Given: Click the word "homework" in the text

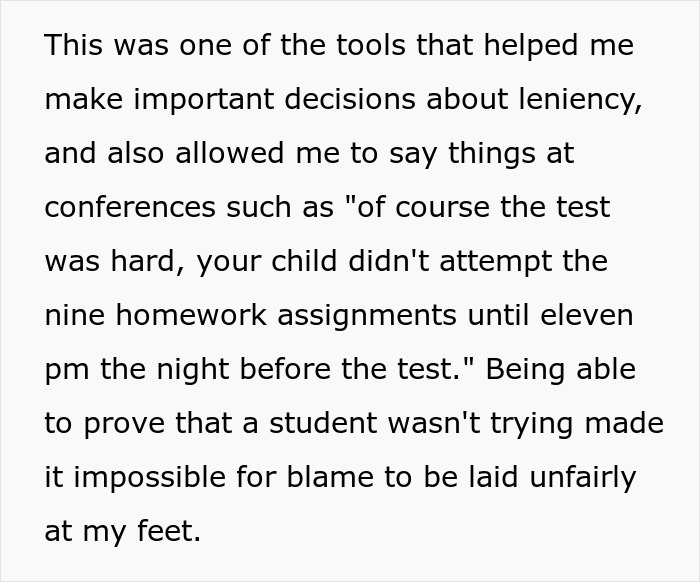Looking at the screenshot, I should (x=191, y=315).
